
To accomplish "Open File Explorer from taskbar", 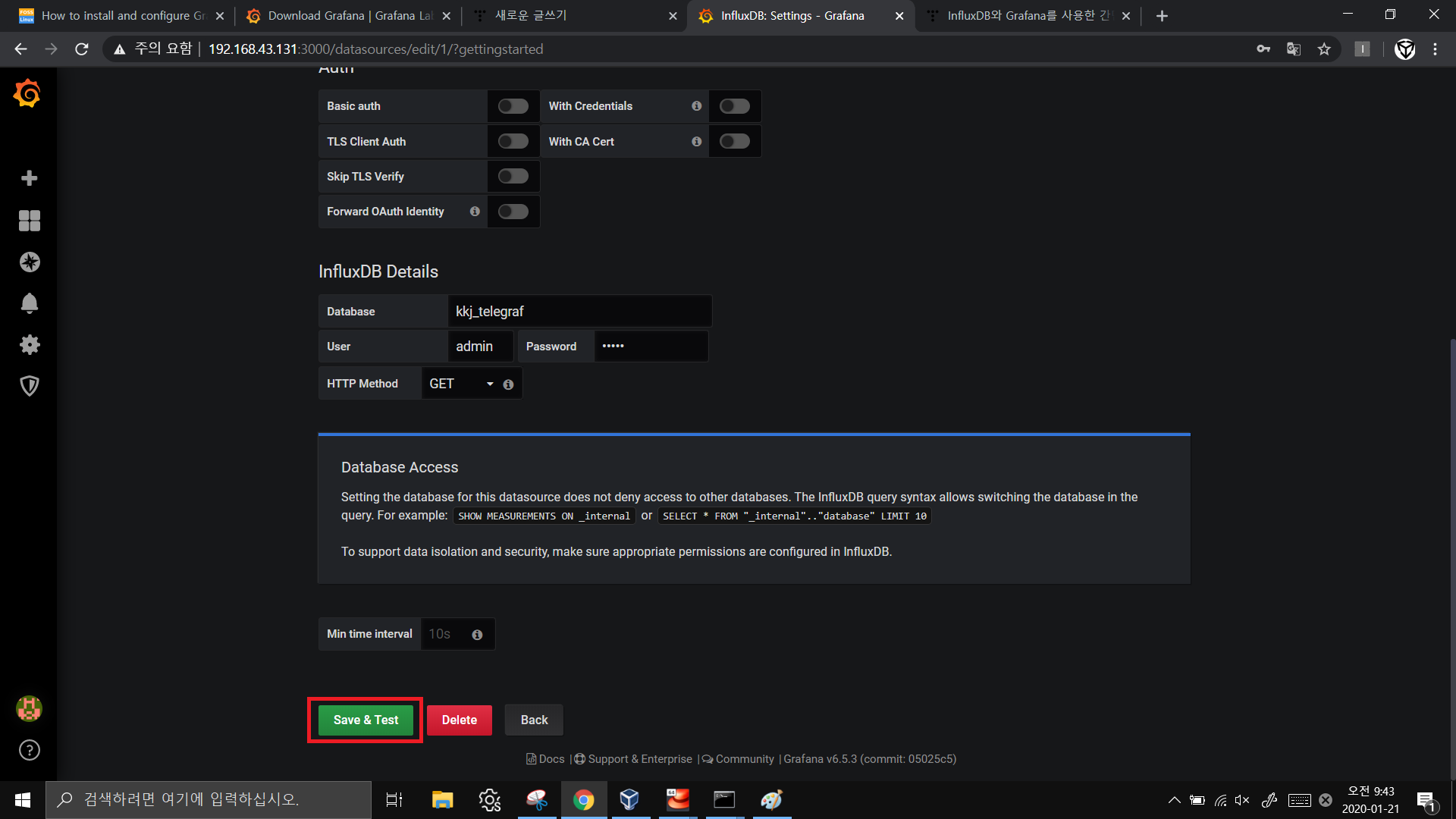I will pos(442,800).
